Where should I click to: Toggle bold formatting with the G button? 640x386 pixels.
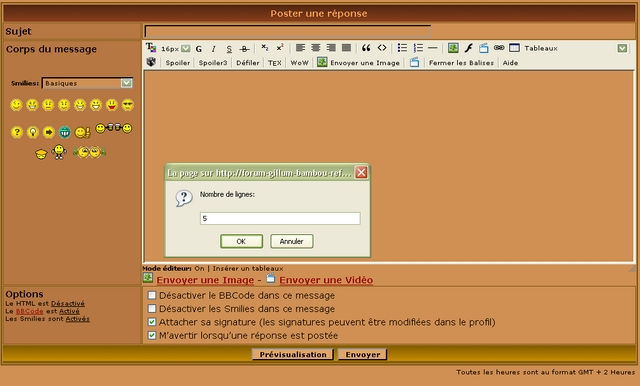pyautogui.click(x=199, y=49)
